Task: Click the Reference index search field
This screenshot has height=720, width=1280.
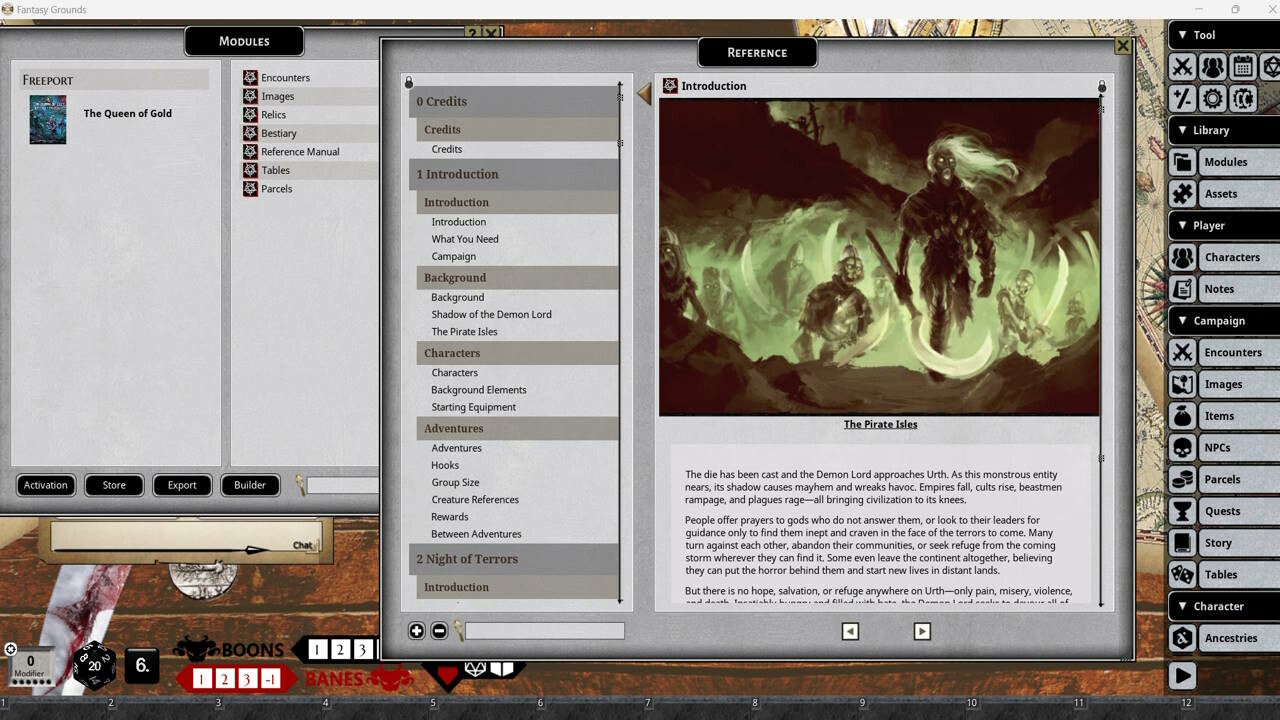Action: click(544, 631)
